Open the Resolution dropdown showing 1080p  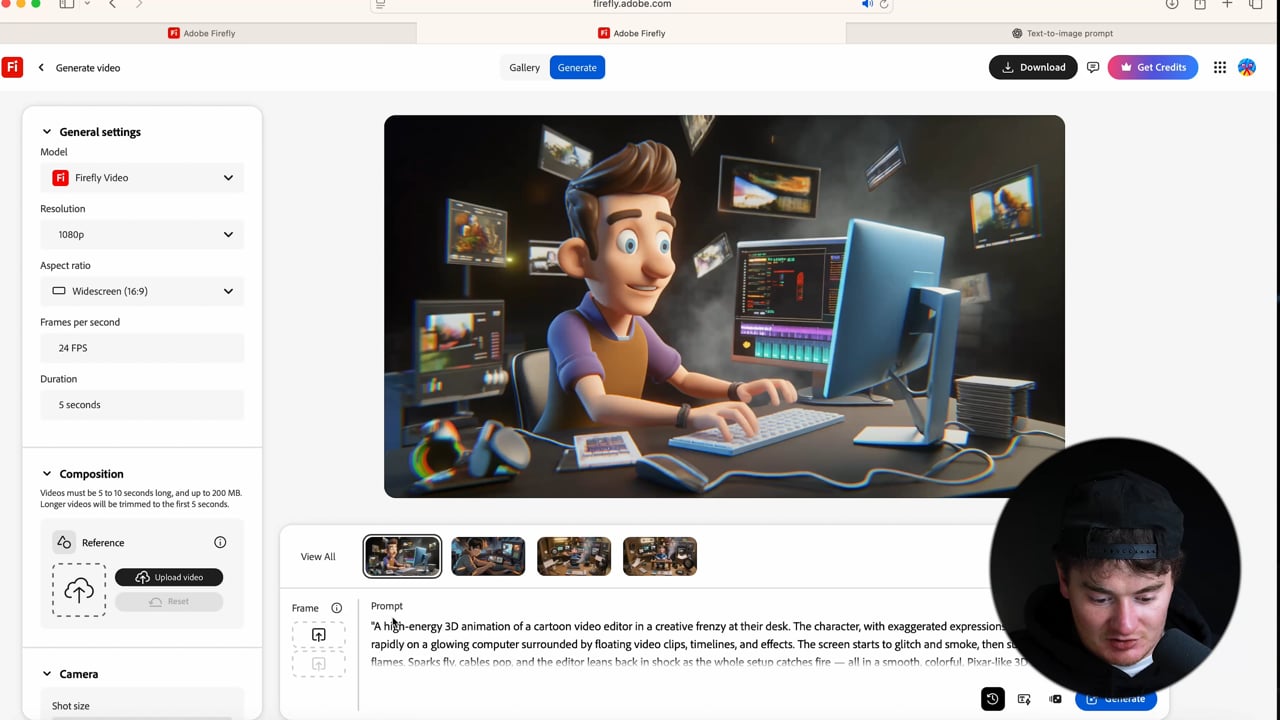pyautogui.click(x=142, y=235)
